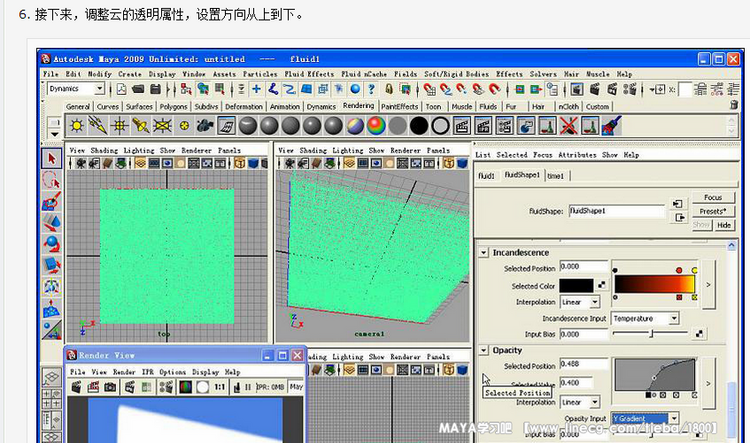This screenshot has height=443, width=750.
Task: Open the Opacity ramp in larger editor
Action: pos(708,383)
